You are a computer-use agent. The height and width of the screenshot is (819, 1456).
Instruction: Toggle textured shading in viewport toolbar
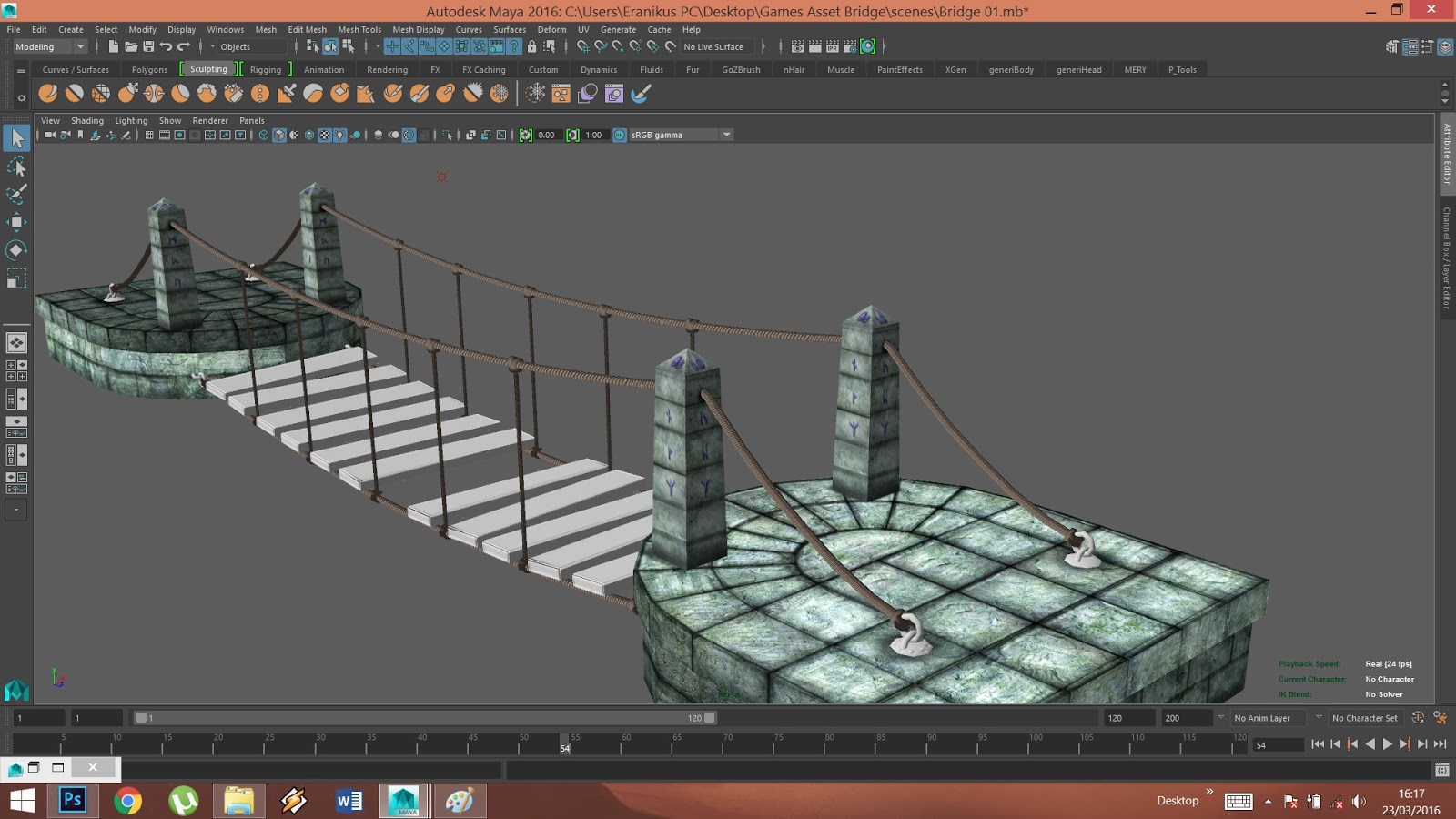(x=324, y=135)
